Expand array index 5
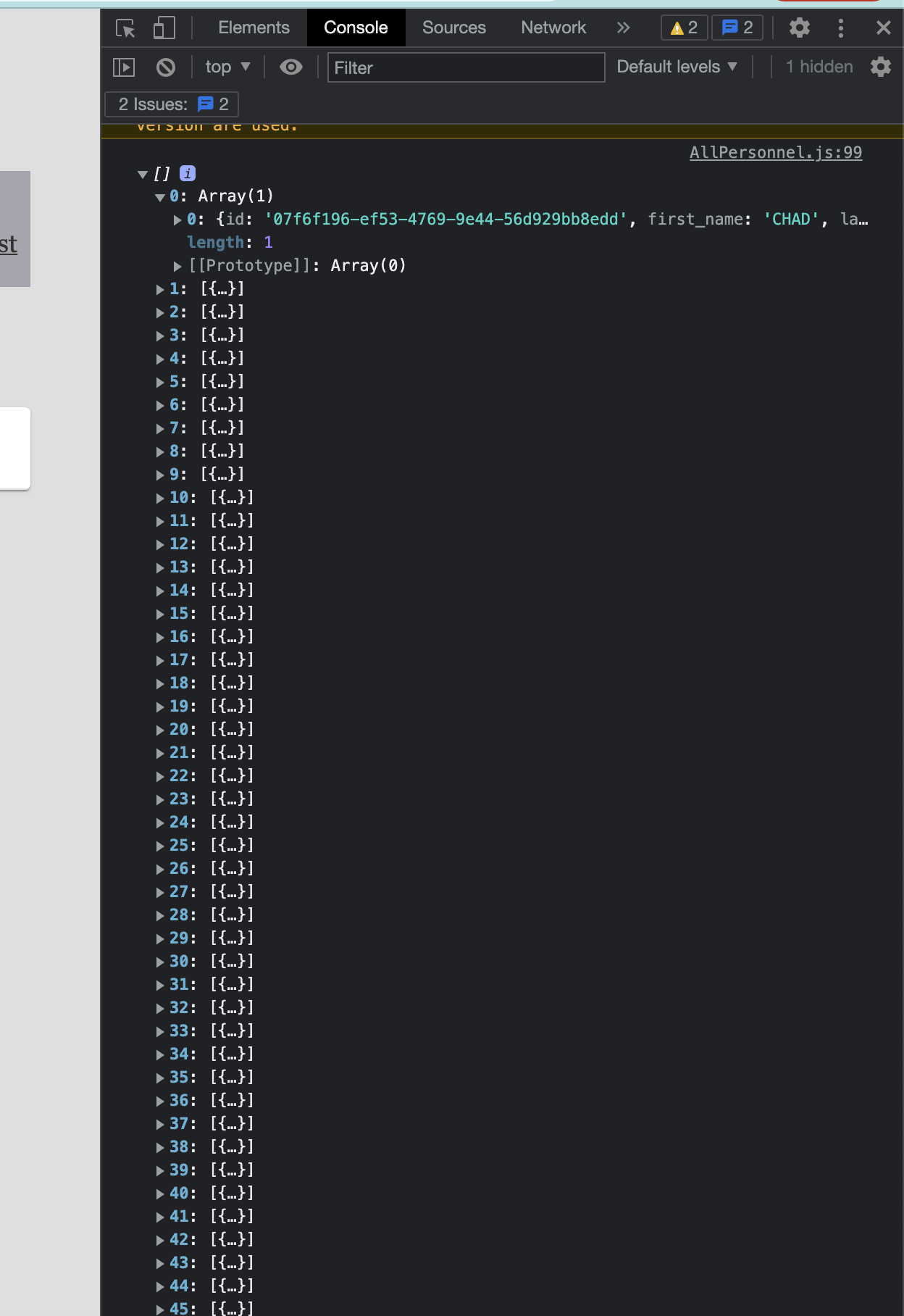This screenshot has width=904, height=1316. 160,382
